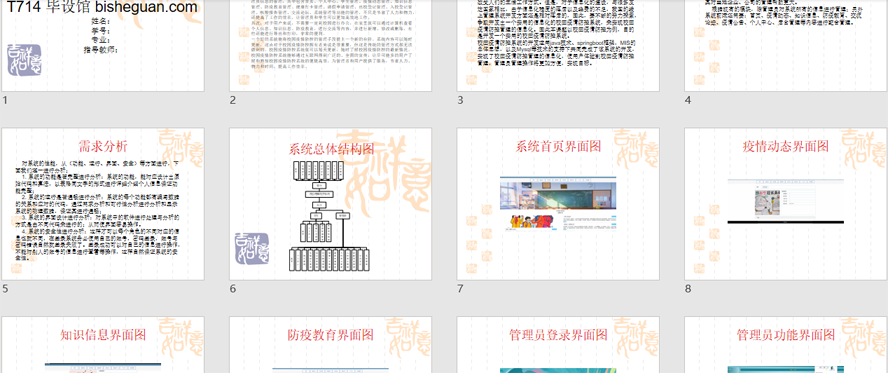Click the 防疫教育界面图 title text
The image size is (888, 373).
pyautogui.click(x=331, y=335)
